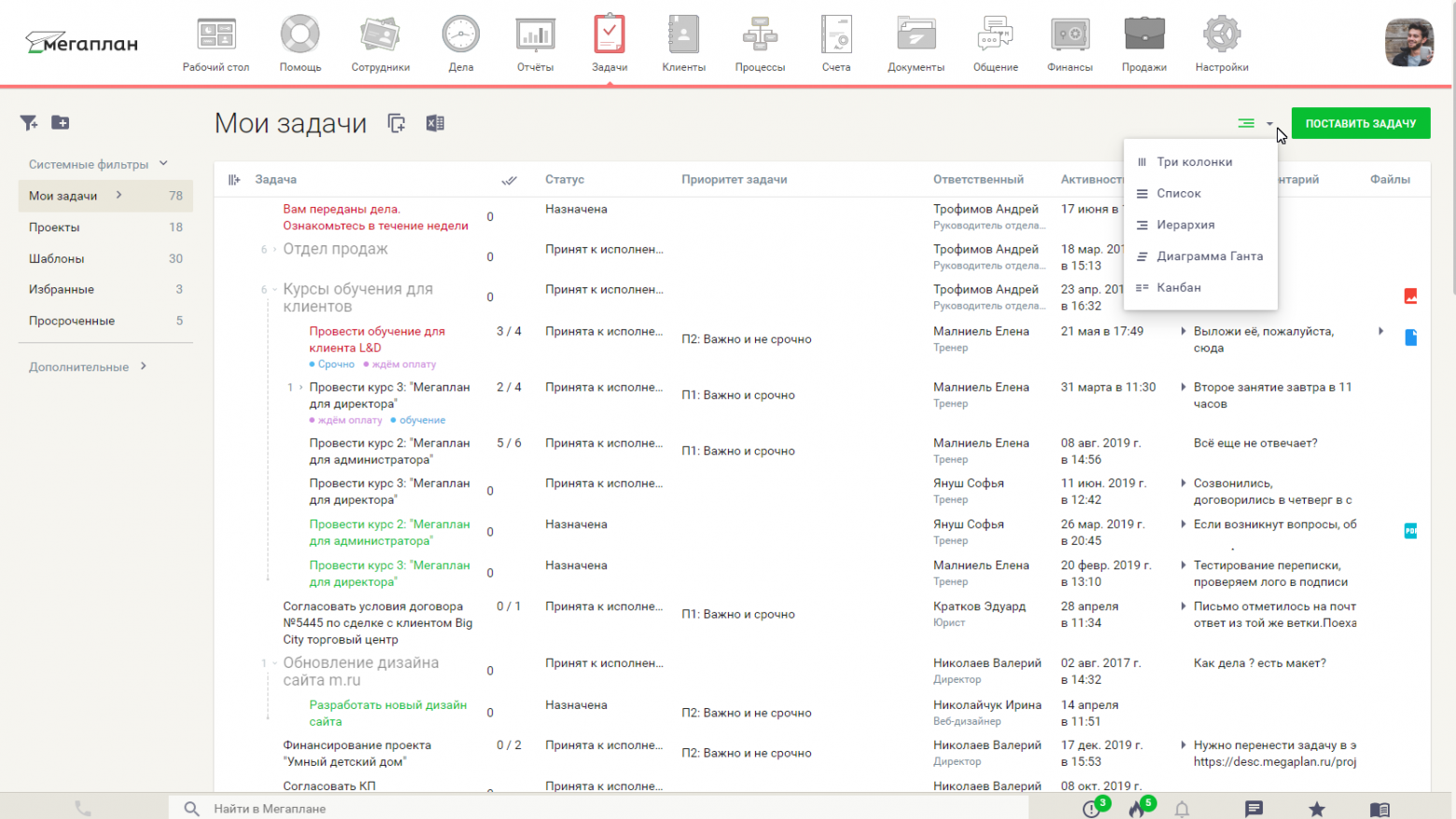
Task: Open filter icon in left sidebar
Action: click(x=29, y=122)
